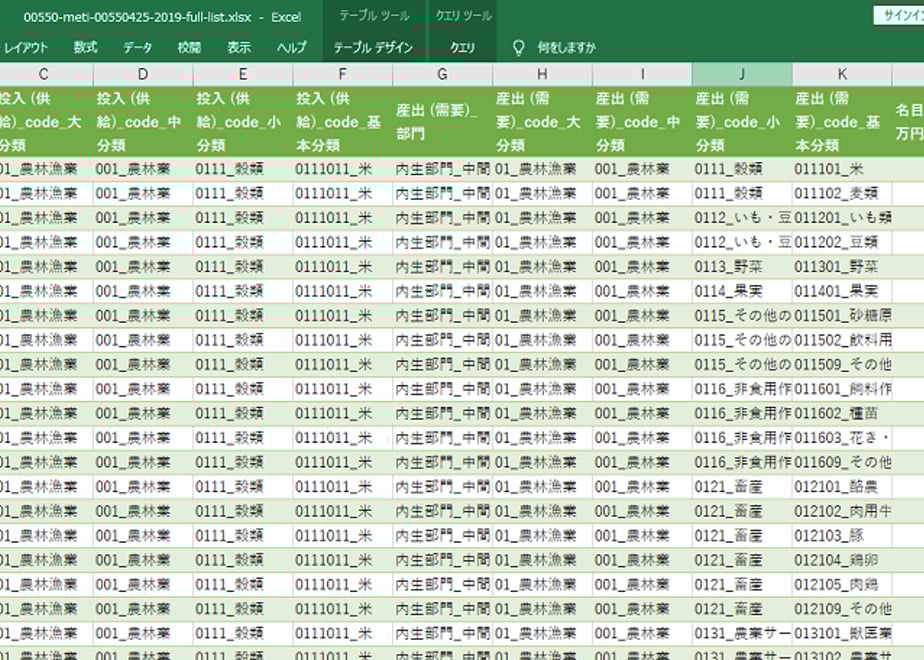Click cell 0111_穀類 in 011102_麦類 row column J
This screenshot has width=924, height=660.
[742, 193]
